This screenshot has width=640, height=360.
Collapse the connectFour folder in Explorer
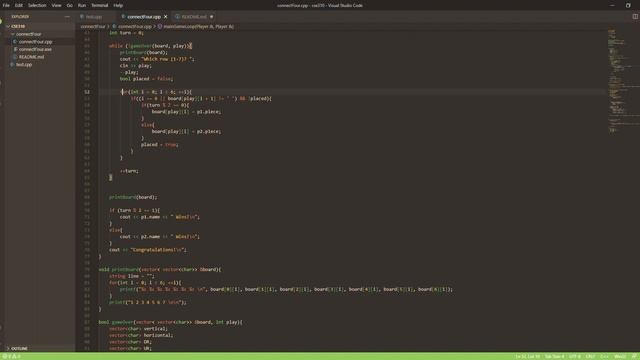[x=29, y=34]
